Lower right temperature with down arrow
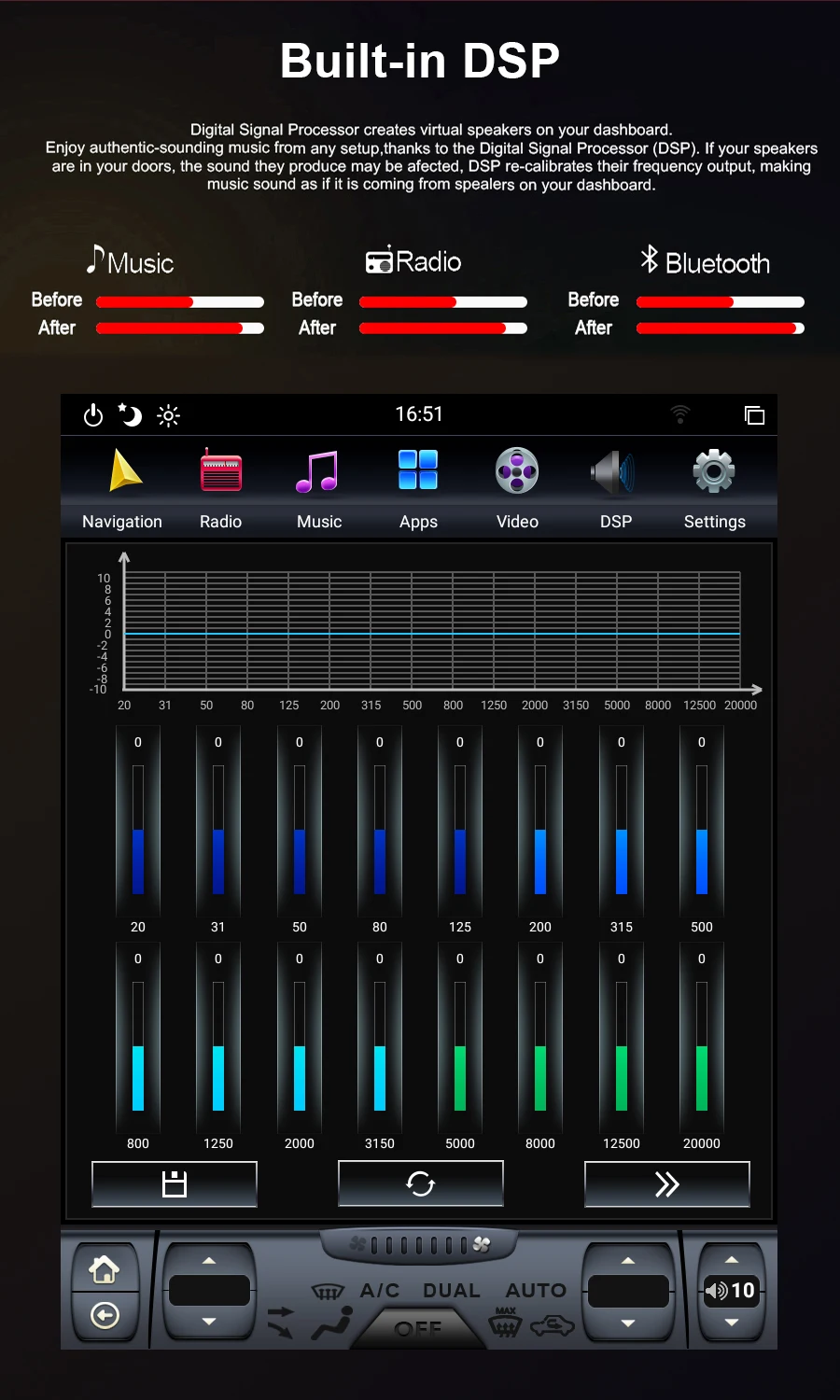840x1400 pixels. click(x=628, y=1323)
